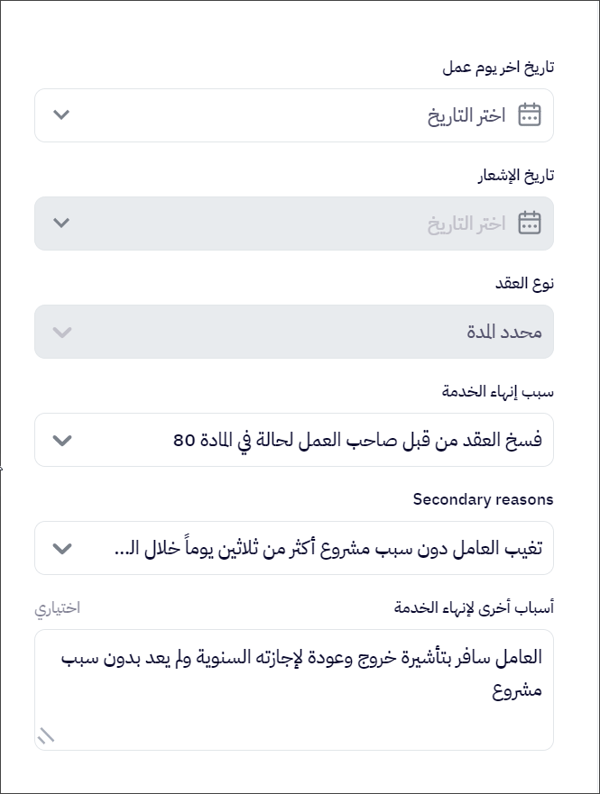Viewport: 600px width, 794px height.
Task: Click the notification date placeholder text
Action: click(x=467, y=223)
